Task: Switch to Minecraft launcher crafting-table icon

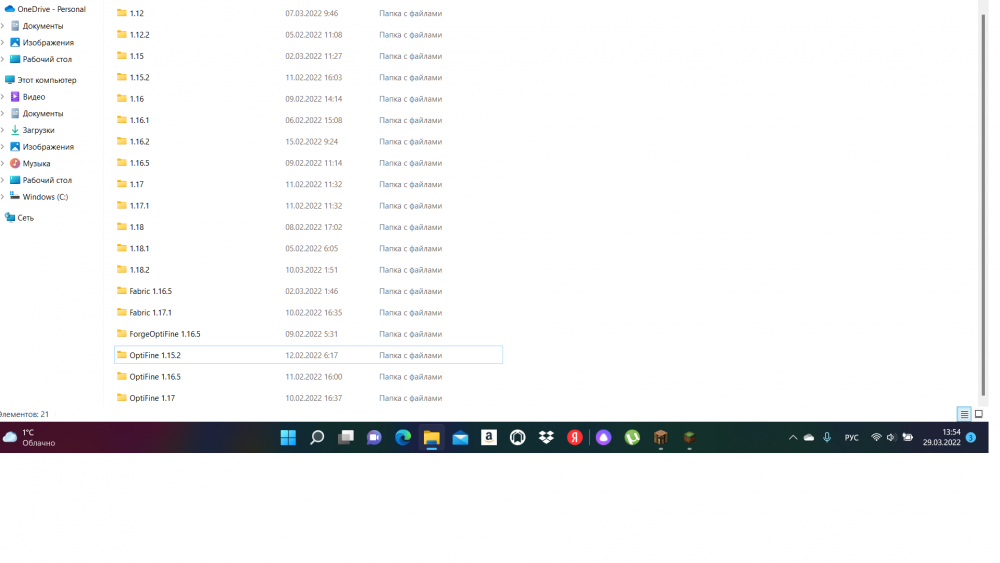Action: (661, 437)
